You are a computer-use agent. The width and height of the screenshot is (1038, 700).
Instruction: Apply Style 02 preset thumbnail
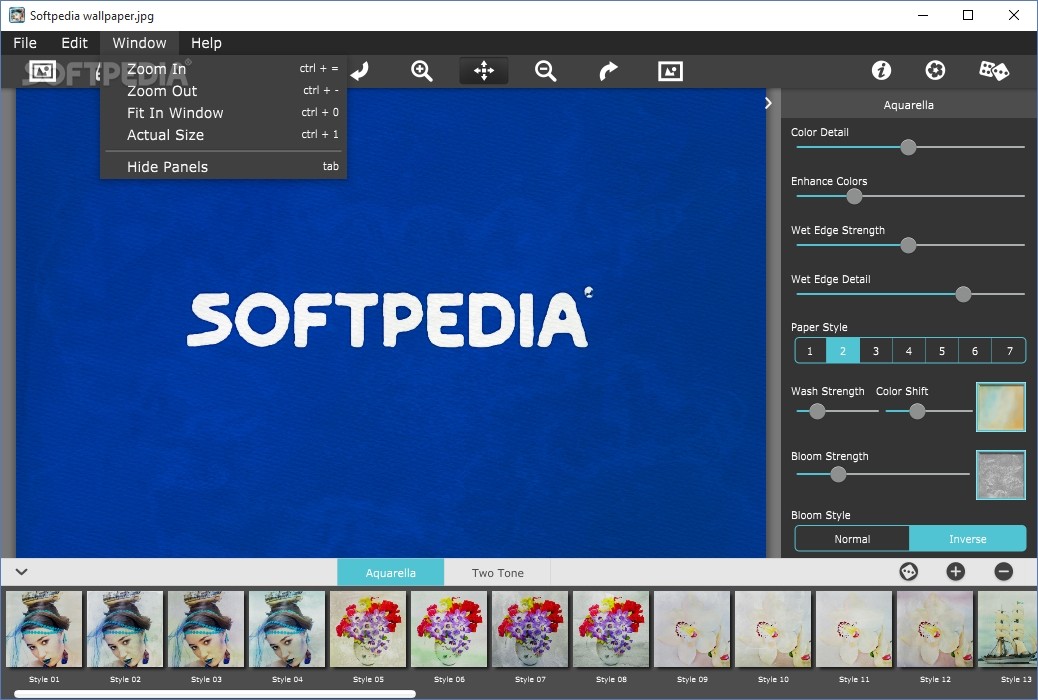click(125, 629)
